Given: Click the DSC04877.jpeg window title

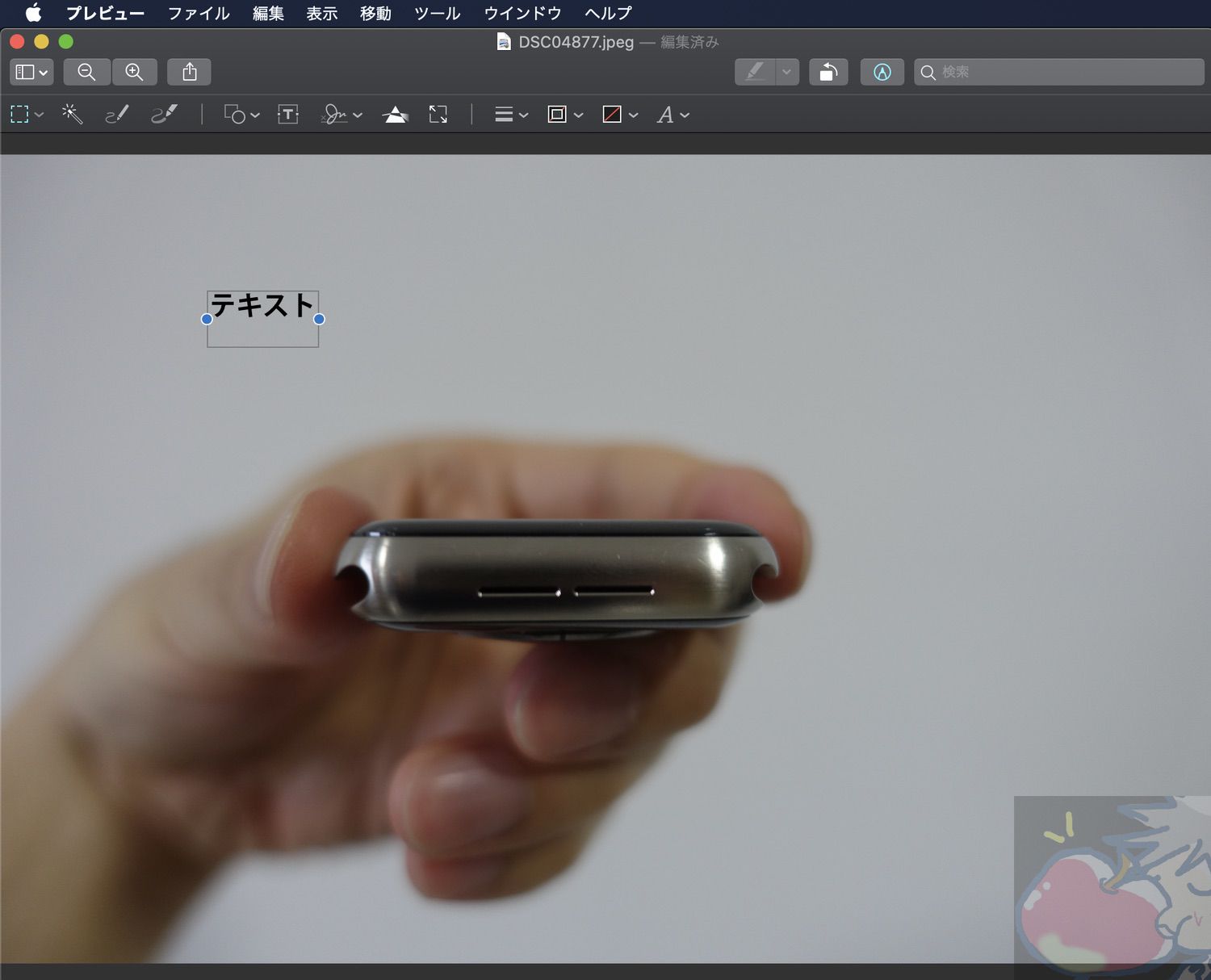Looking at the screenshot, I should click(576, 42).
